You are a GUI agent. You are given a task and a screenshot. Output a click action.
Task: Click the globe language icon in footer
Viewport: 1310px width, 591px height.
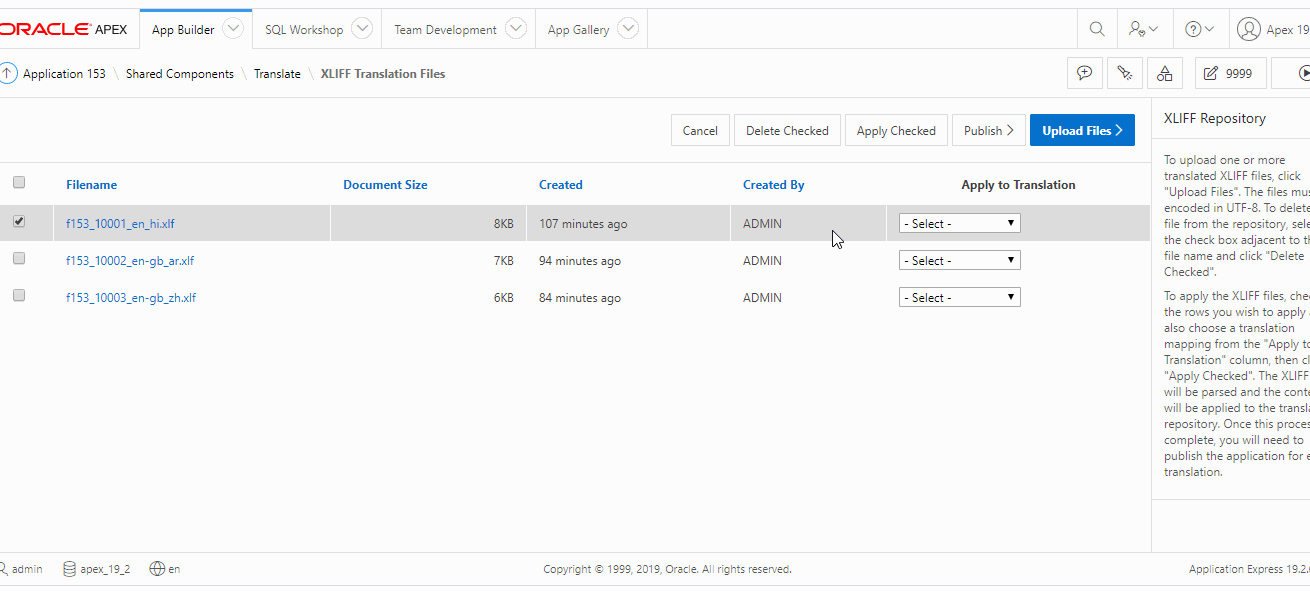pyautogui.click(x=157, y=569)
